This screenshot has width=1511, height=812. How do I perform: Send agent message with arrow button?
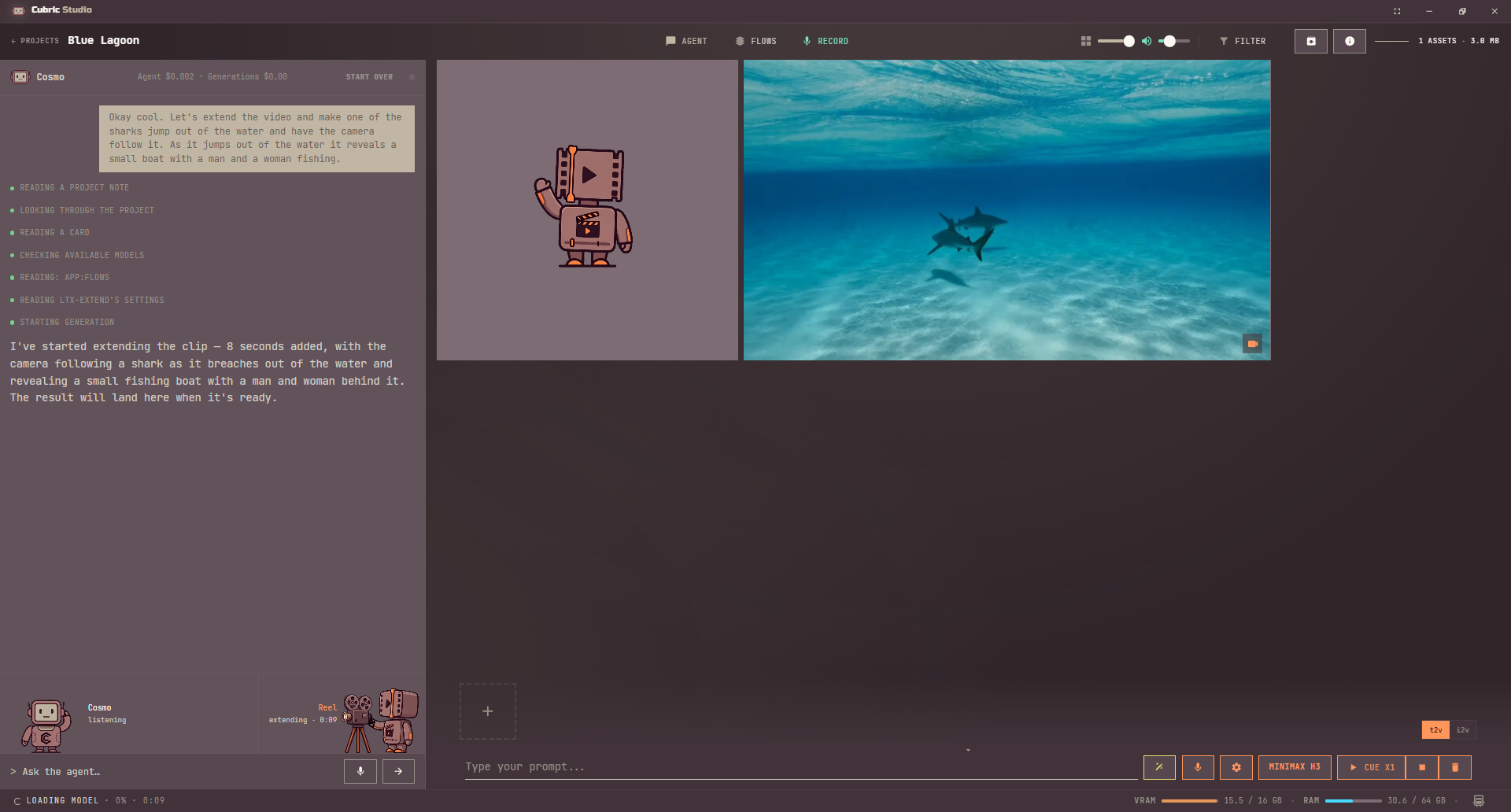pos(399,772)
